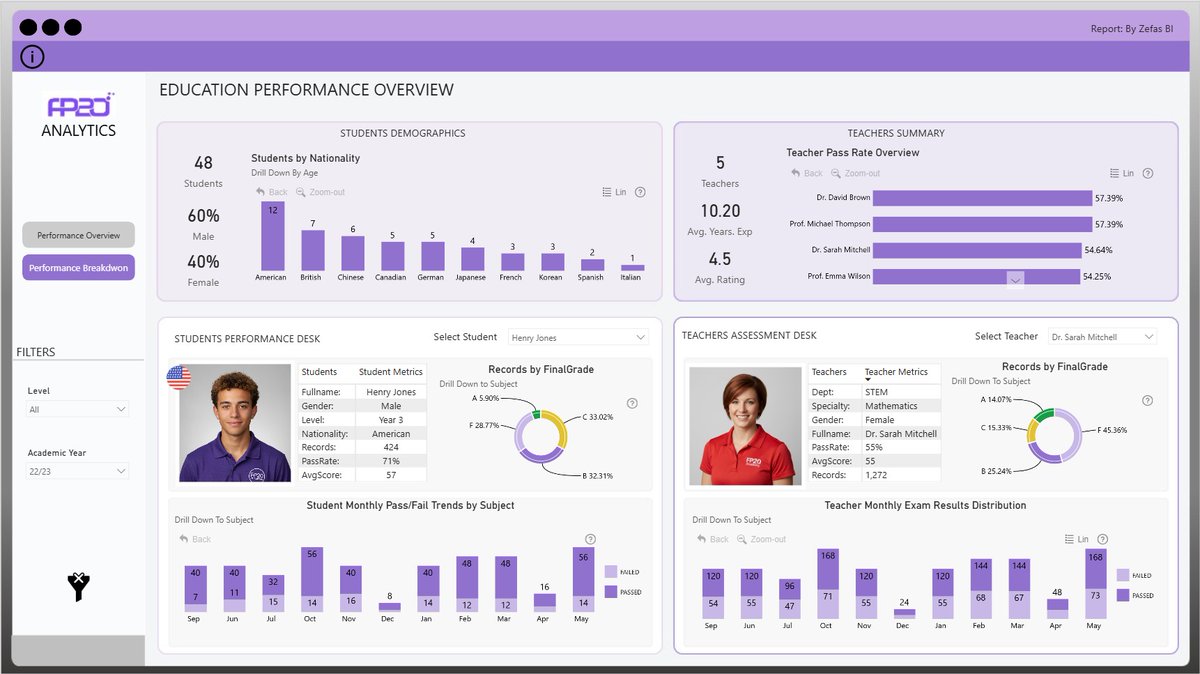Open the Academic Year filter showing 22/23
Viewport: 1200px width, 674px height.
click(x=78, y=470)
